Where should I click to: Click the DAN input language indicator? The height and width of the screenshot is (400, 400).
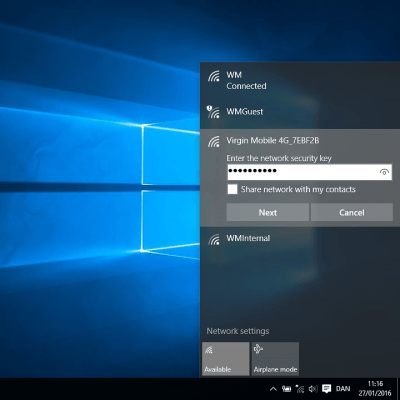click(343, 389)
